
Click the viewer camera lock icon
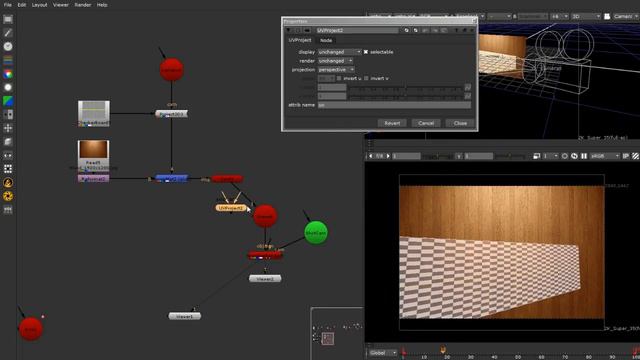coord(607,16)
